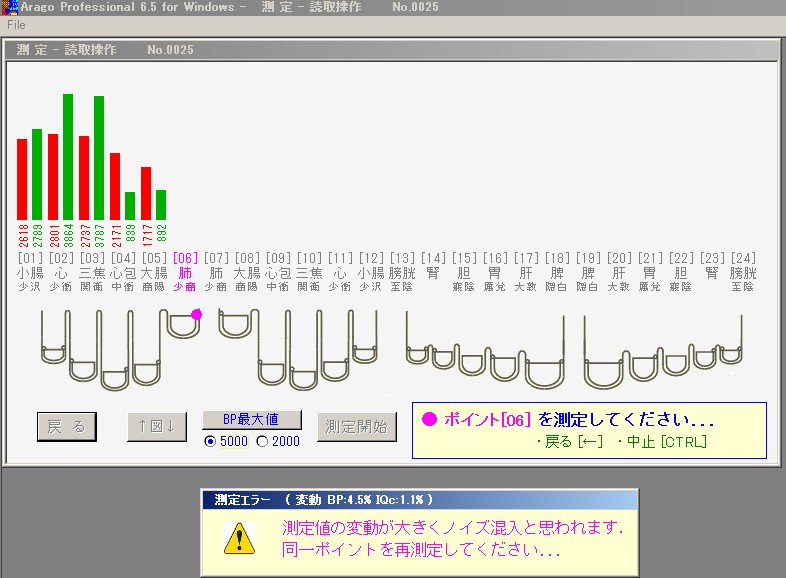This screenshot has width=786, height=578.
Task: Select the 5000 BP maximum radio option
Action: point(210,442)
